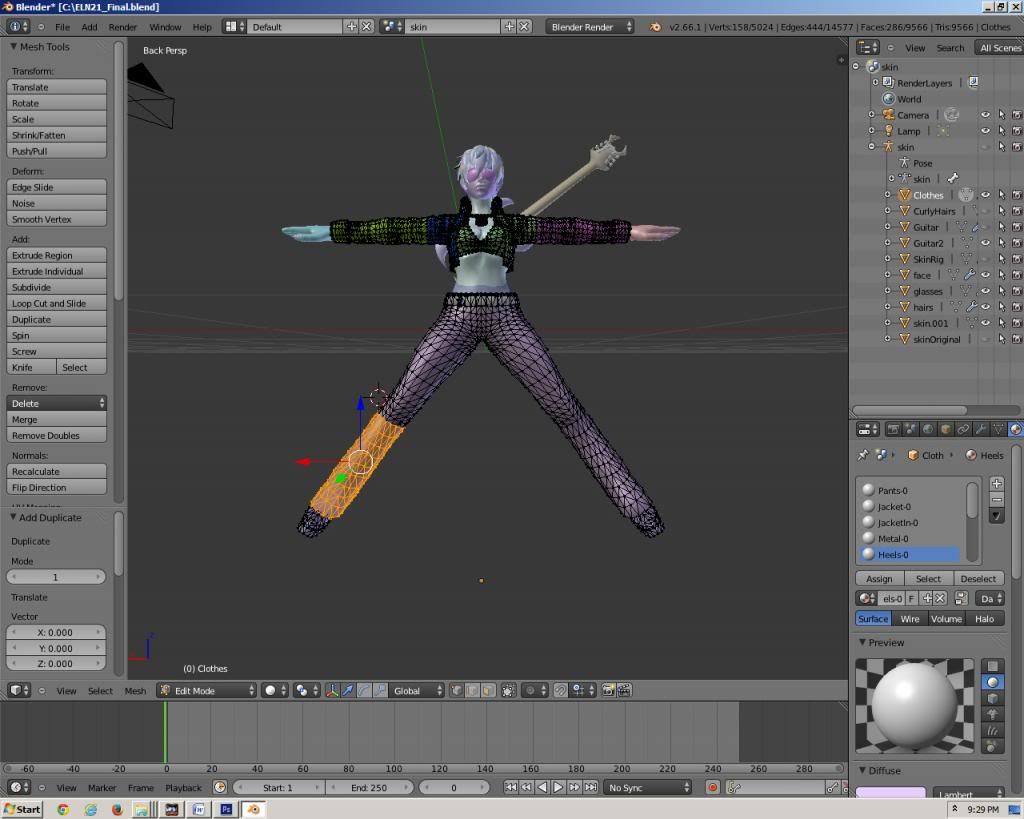Screen dimensions: 1024x819
Task: Click the Diffuse color swatch
Action: pyautogui.click(x=890, y=793)
